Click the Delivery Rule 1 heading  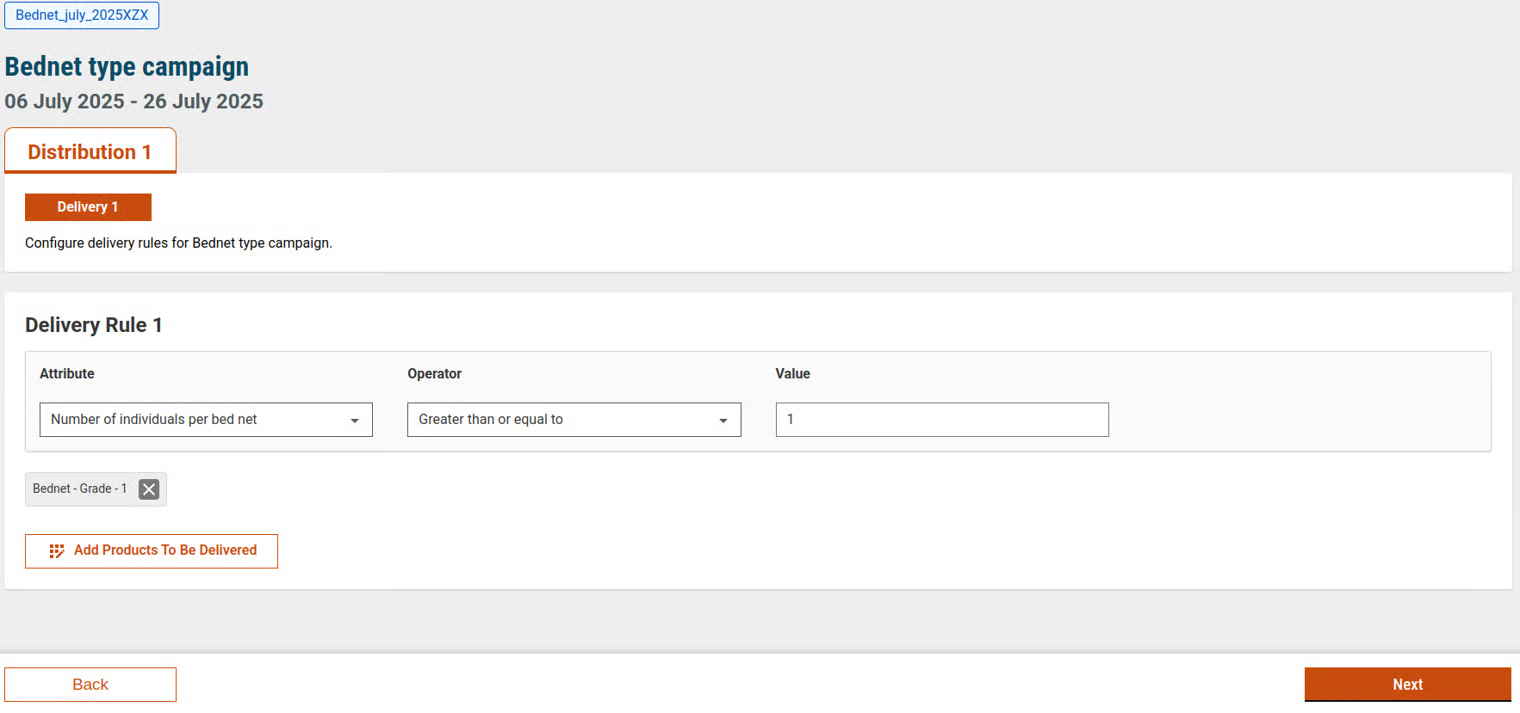pyautogui.click(x=94, y=325)
